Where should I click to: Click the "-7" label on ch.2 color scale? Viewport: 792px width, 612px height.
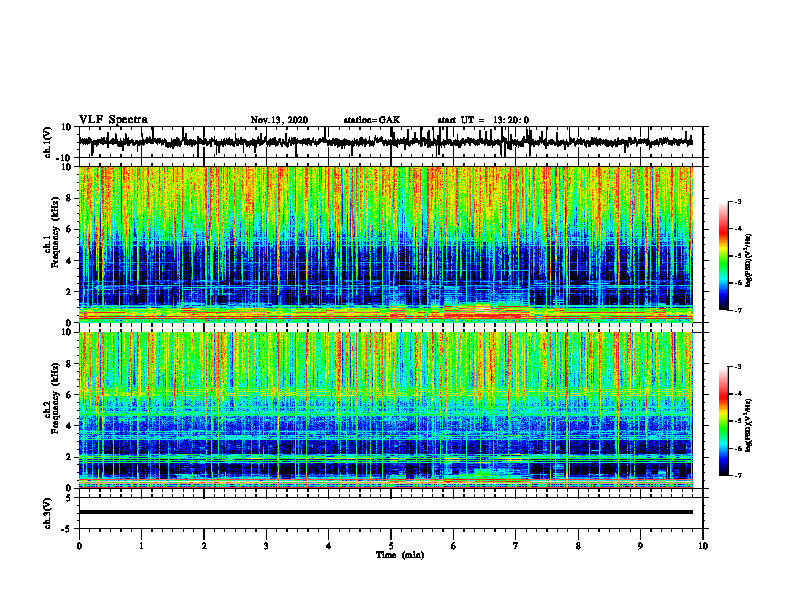(738, 476)
